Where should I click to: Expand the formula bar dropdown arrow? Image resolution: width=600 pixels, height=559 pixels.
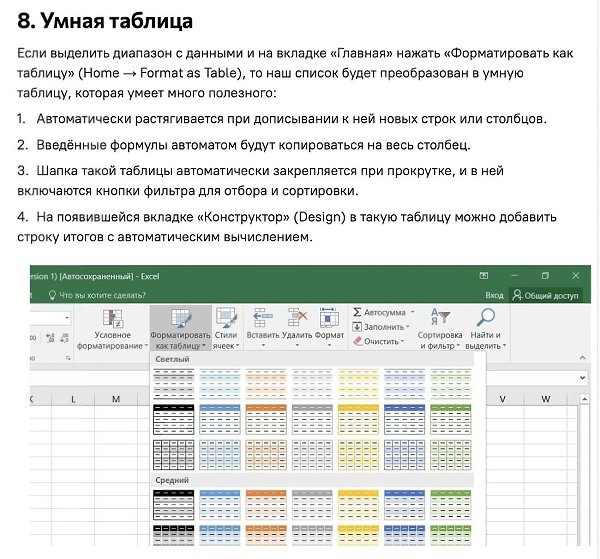pos(581,377)
